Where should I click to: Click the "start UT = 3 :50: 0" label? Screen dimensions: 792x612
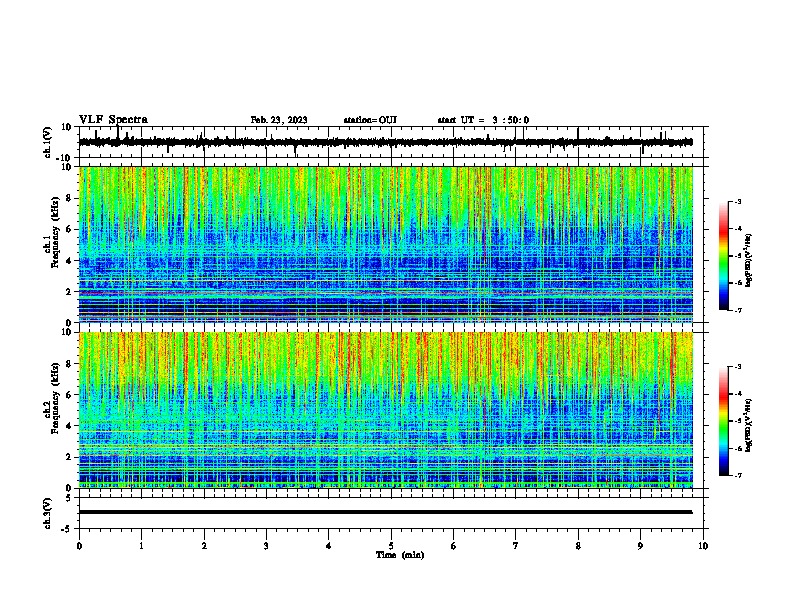pyautogui.click(x=483, y=120)
